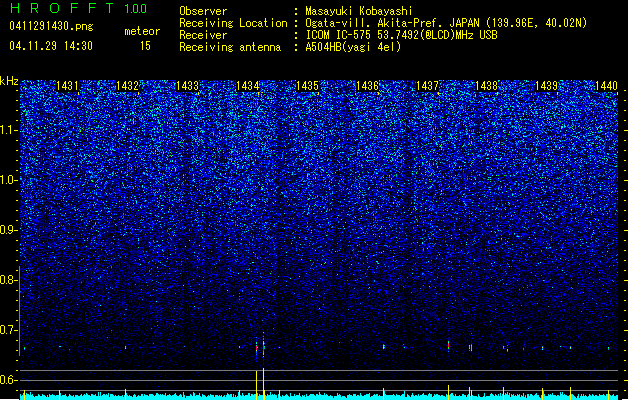
Task: Select the file name 0411291430.png
Action: click(51, 26)
